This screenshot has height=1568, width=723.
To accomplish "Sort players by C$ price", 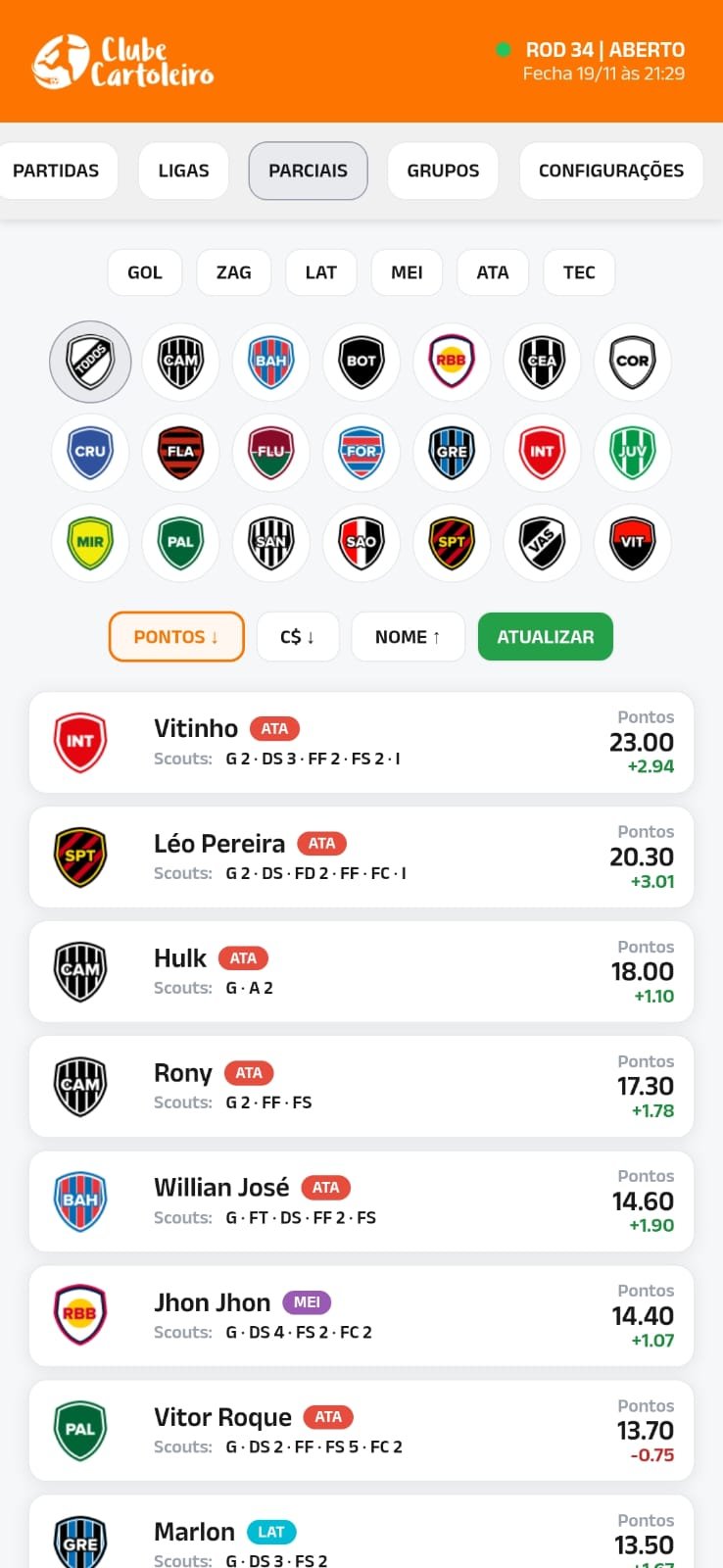I will point(298,637).
